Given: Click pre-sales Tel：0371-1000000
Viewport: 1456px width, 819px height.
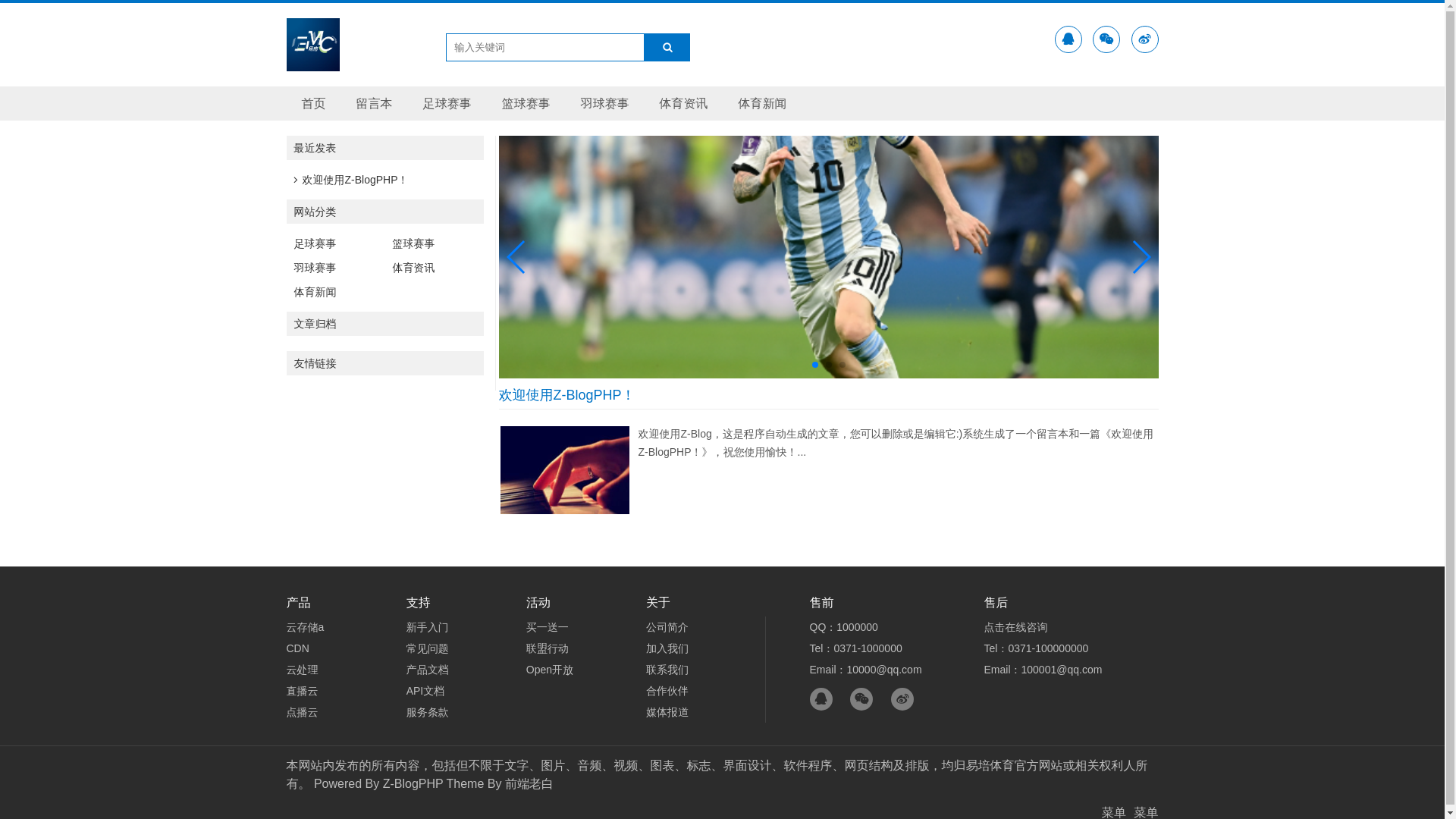Looking at the screenshot, I should point(855,648).
